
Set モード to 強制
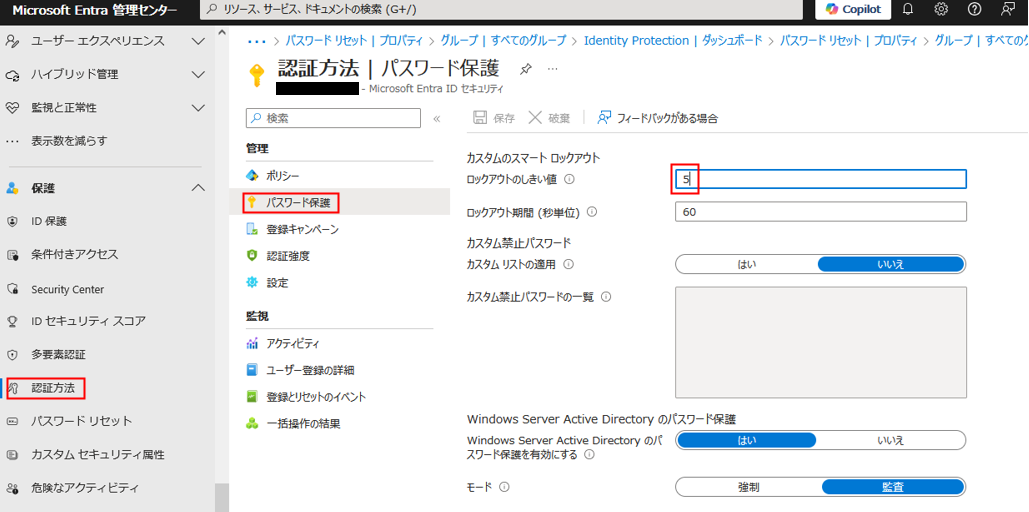pyautogui.click(x=749, y=487)
